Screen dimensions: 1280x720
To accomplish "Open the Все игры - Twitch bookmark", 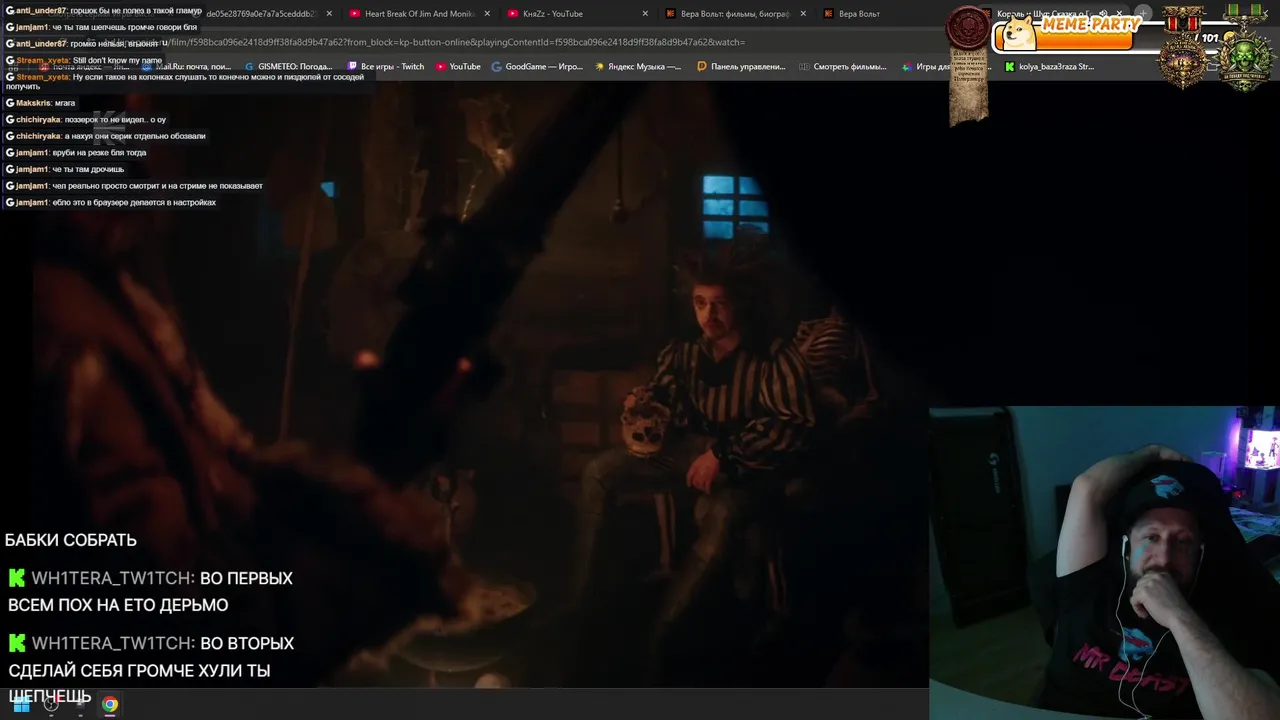I will (x=385, y=67).
